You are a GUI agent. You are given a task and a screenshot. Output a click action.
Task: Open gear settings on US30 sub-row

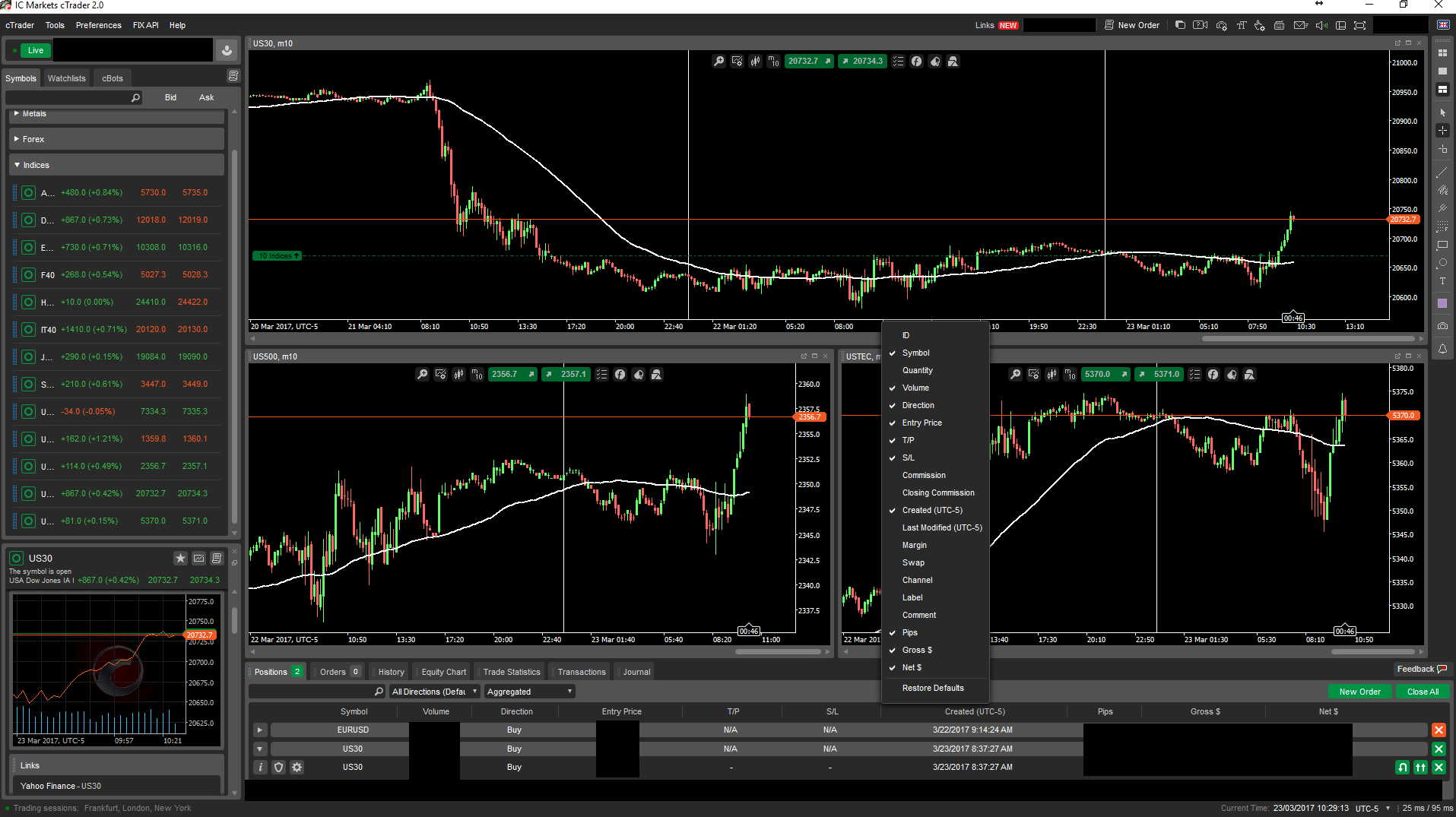click(297, 768)
